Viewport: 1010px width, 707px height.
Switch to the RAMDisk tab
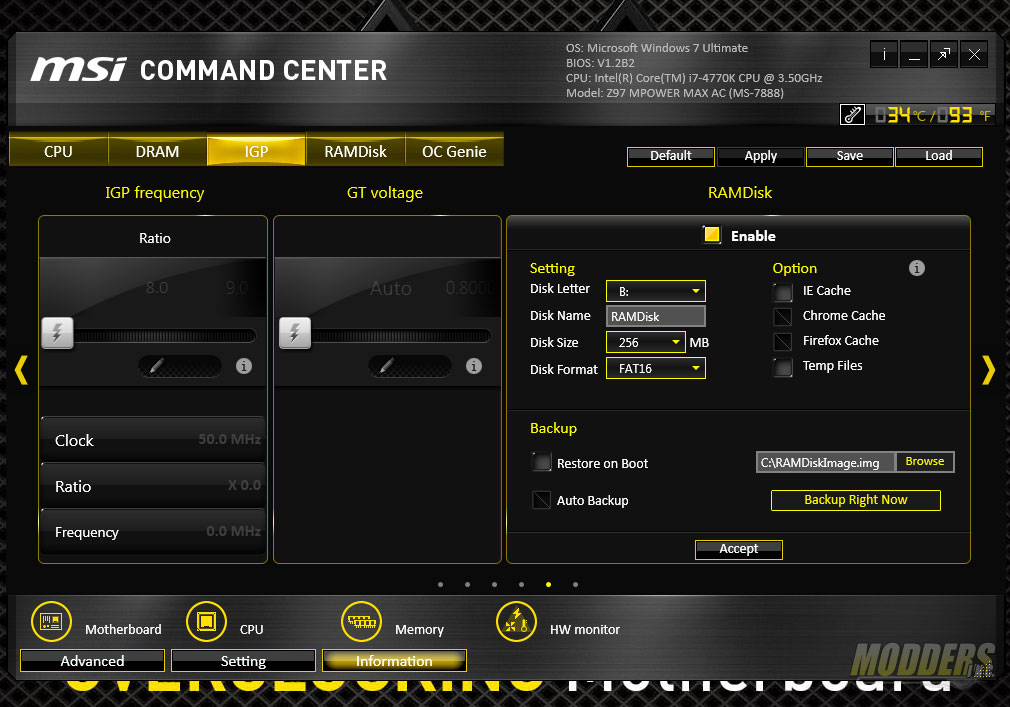(356, 151)
